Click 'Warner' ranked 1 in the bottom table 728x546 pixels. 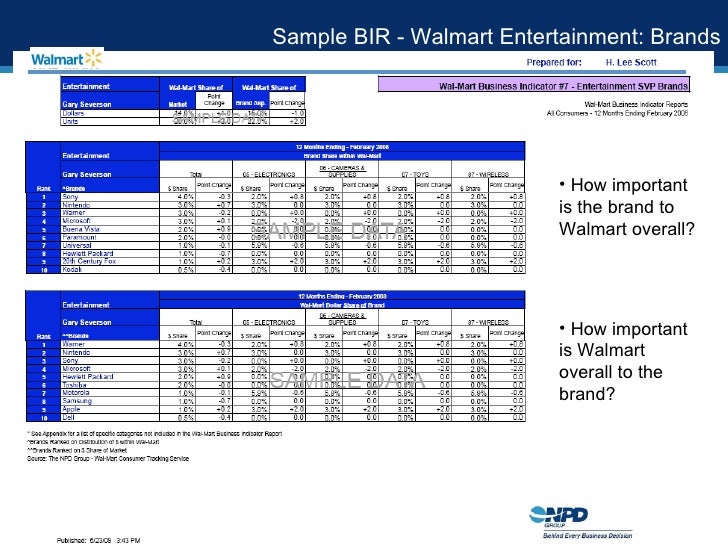coord(73,344)
